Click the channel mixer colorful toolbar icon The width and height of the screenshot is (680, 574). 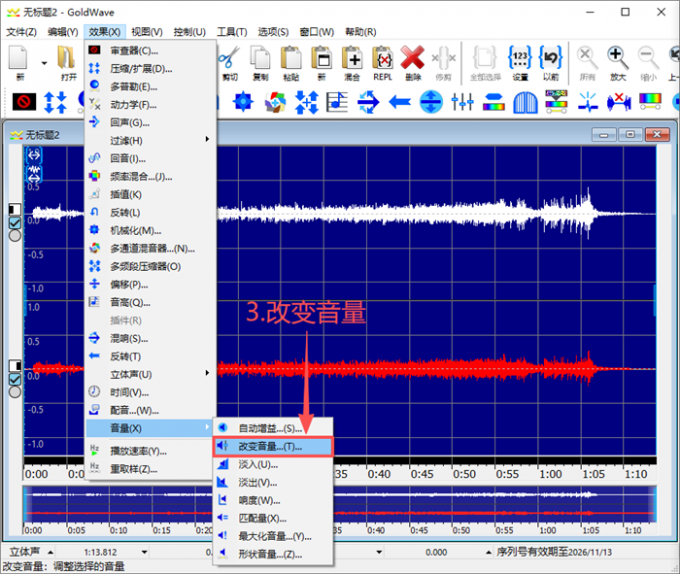(276, 102)
